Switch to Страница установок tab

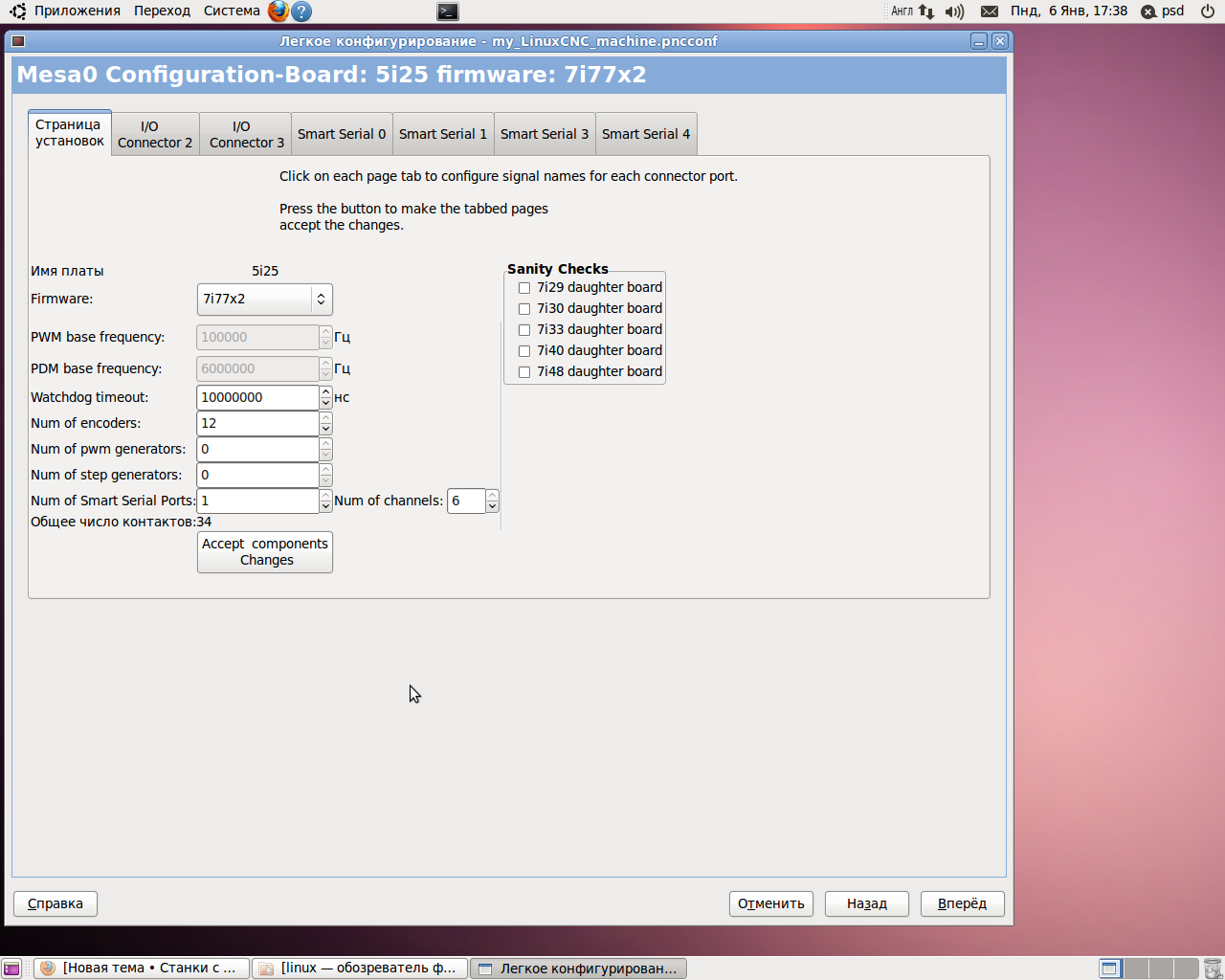pos(70,133)
